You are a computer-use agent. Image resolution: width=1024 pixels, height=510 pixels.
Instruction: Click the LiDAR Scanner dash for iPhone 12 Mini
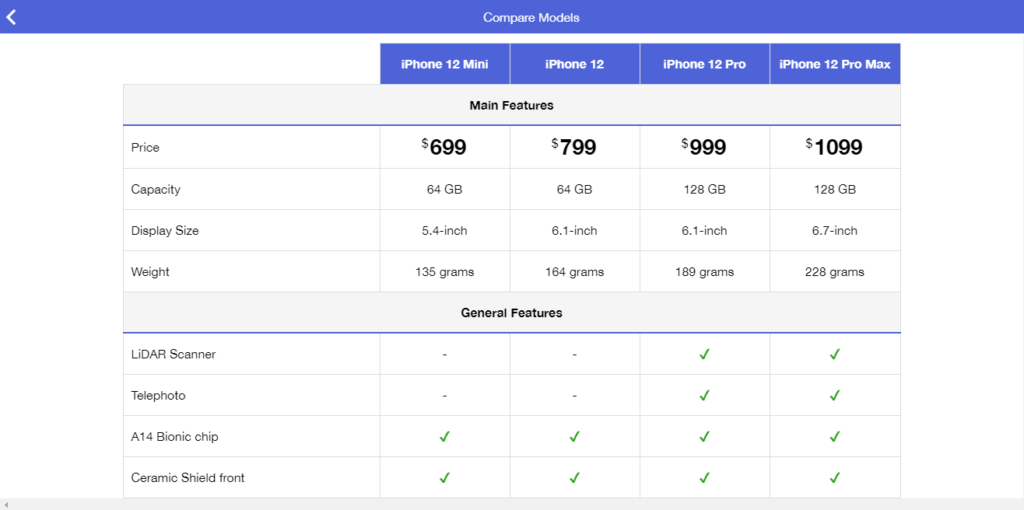(x=445, y=354)
